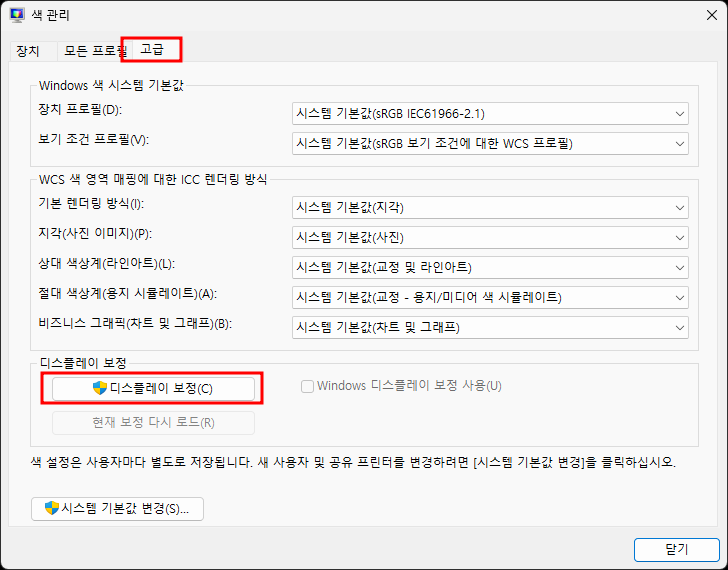
Task: Click the 닫기 button
Action: (x=676, y=550)
